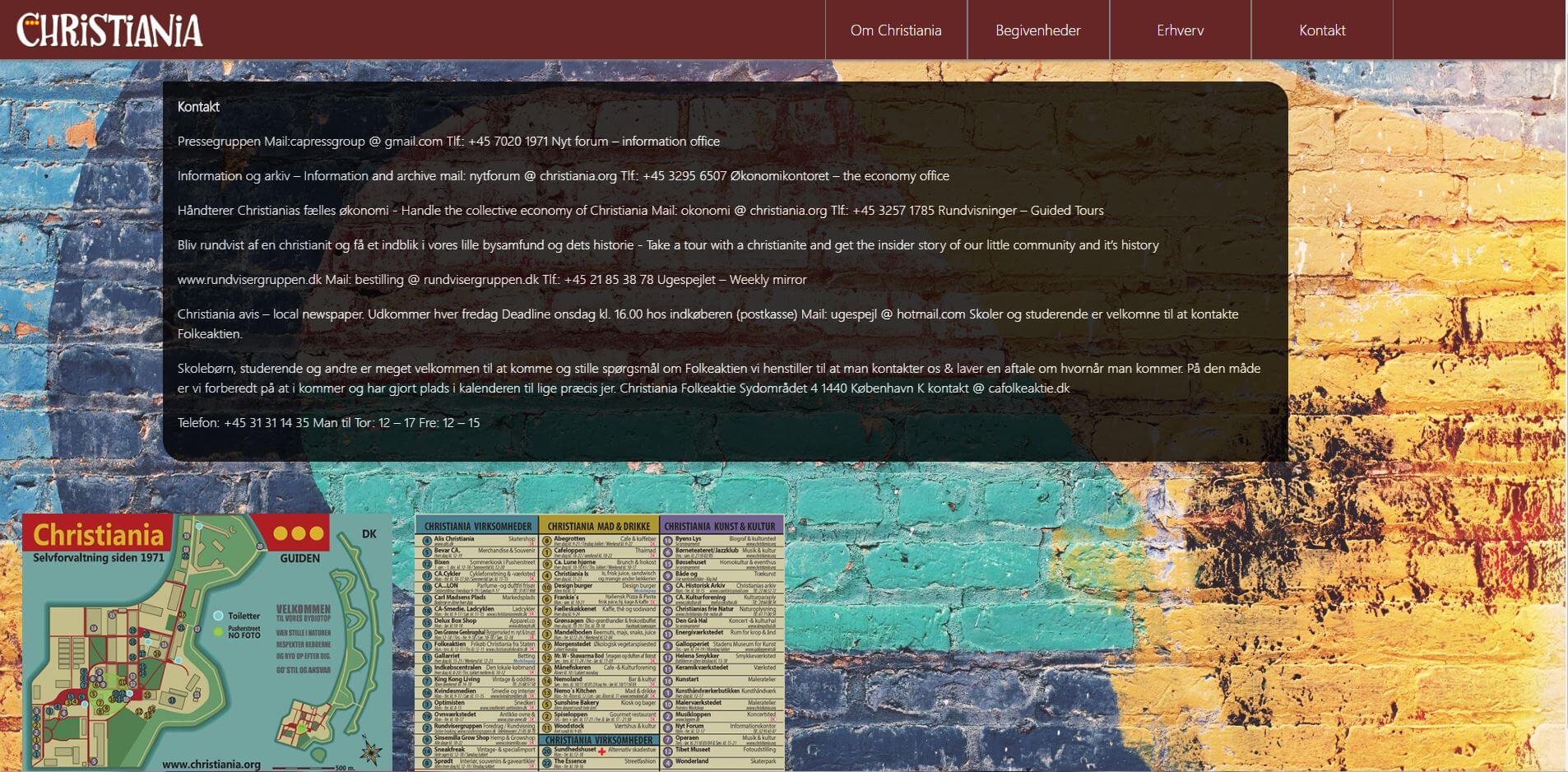Open the Om Christiania menu
This screenshot has width=1568, height=772.
click(895, 30)
